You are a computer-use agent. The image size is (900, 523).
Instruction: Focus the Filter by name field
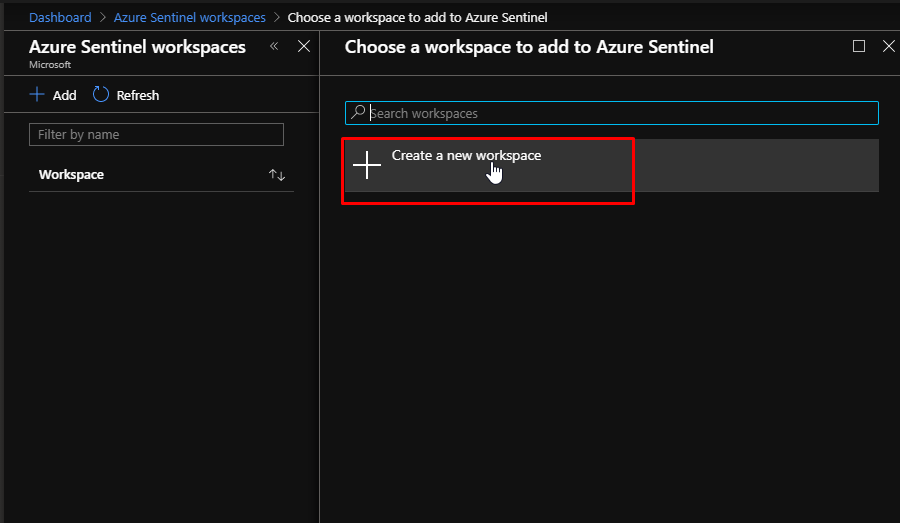coord(156,135)
